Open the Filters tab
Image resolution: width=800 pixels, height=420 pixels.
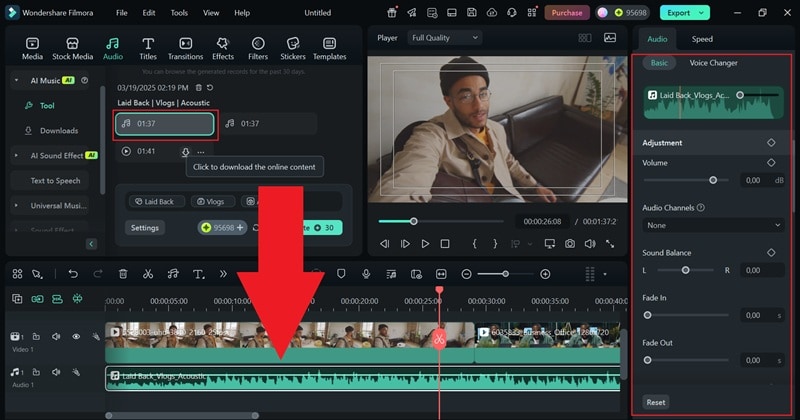click(x=258, y=49)
